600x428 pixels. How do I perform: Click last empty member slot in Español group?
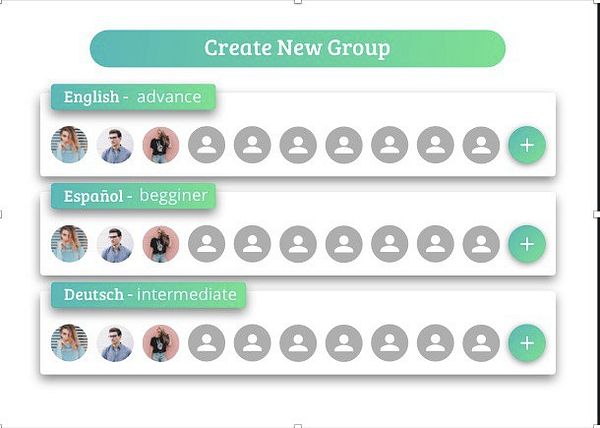coord(481,244)
